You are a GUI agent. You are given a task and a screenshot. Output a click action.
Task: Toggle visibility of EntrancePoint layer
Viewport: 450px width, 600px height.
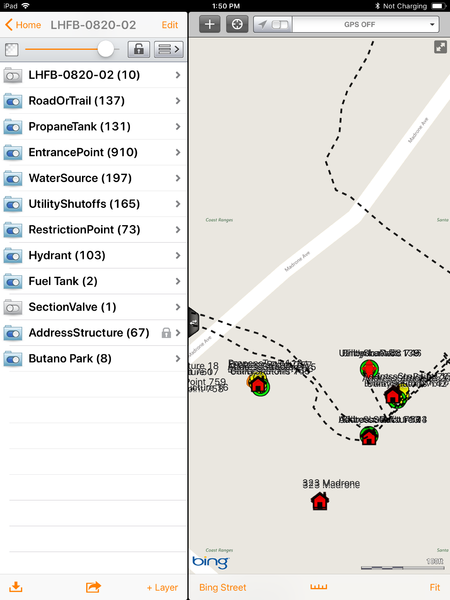(x=13, y=153)
